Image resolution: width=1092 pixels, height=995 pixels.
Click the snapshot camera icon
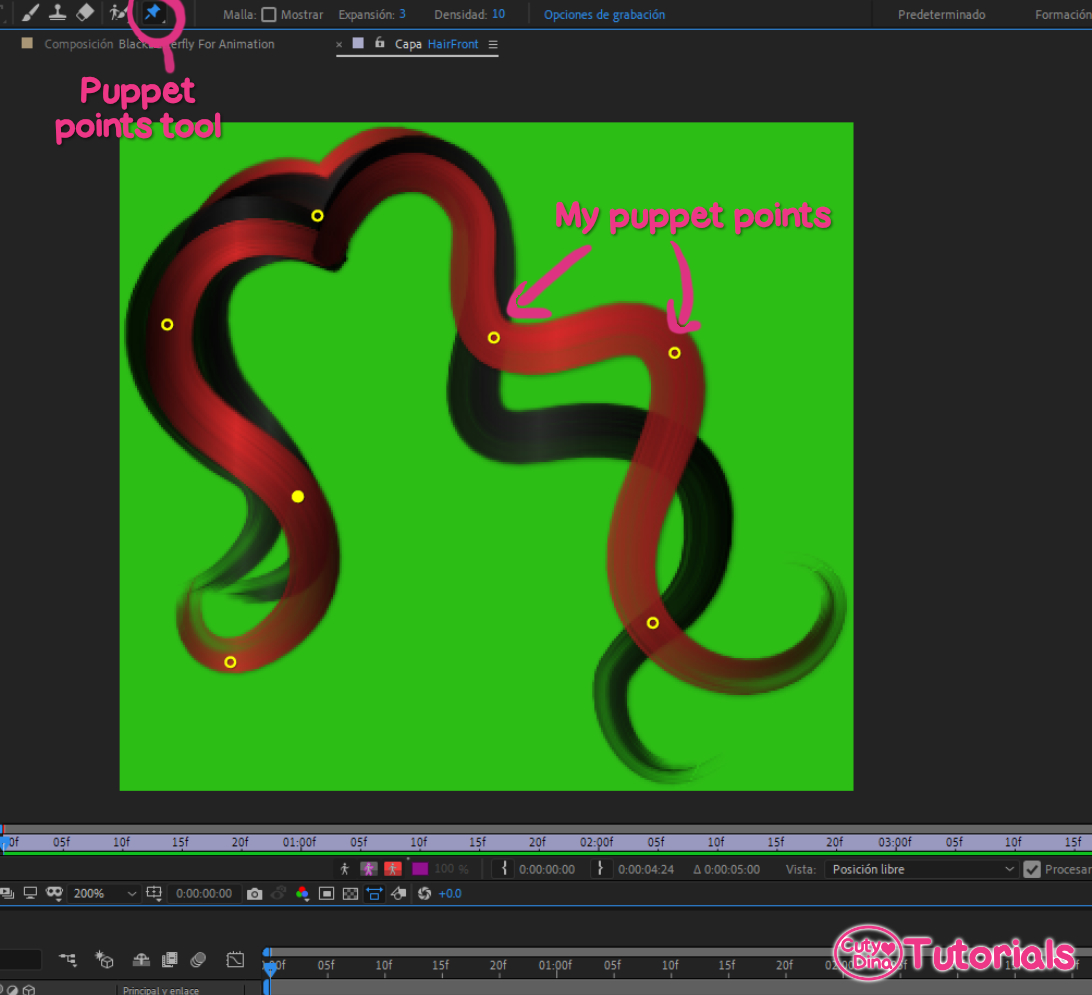[255, 893]
